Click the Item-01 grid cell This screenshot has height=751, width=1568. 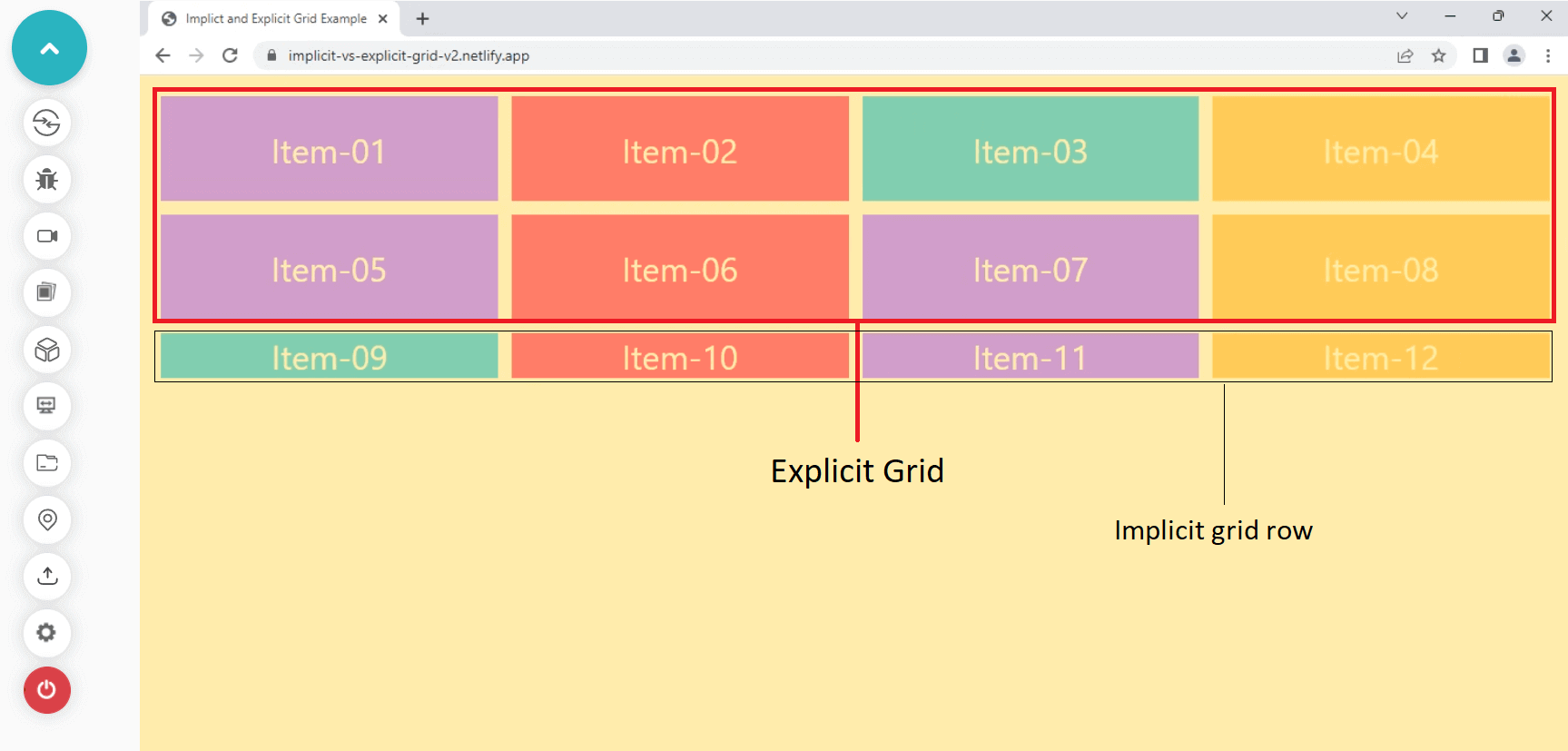click(x=330, y=149)
